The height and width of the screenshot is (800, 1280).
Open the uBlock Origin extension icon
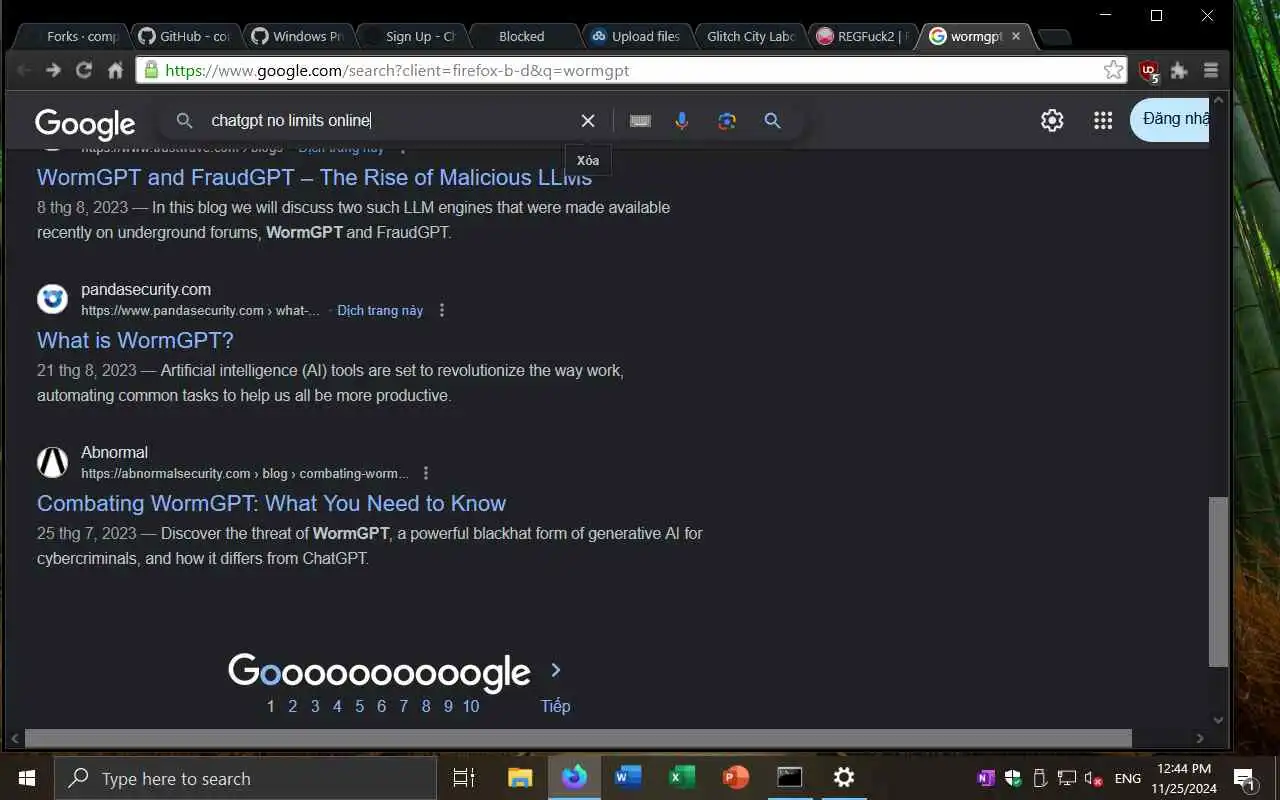click(x=1149, y=71)
